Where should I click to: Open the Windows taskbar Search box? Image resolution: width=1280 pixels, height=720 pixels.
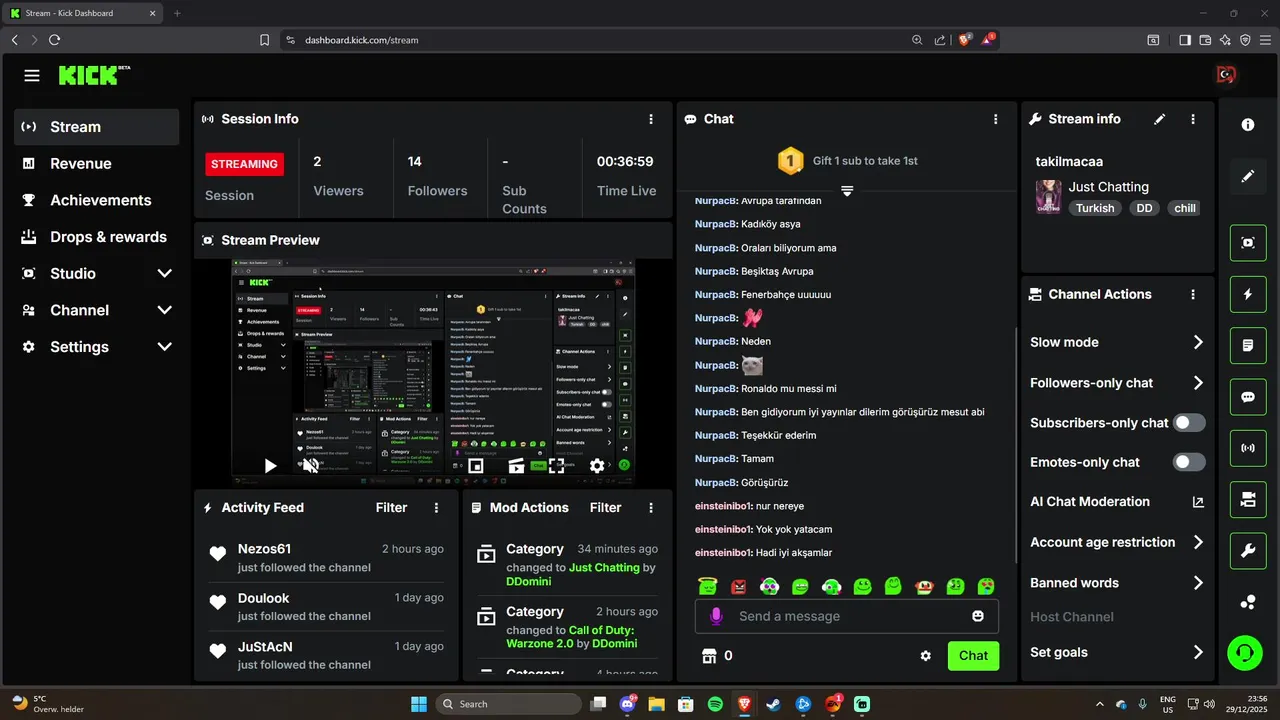509,704
